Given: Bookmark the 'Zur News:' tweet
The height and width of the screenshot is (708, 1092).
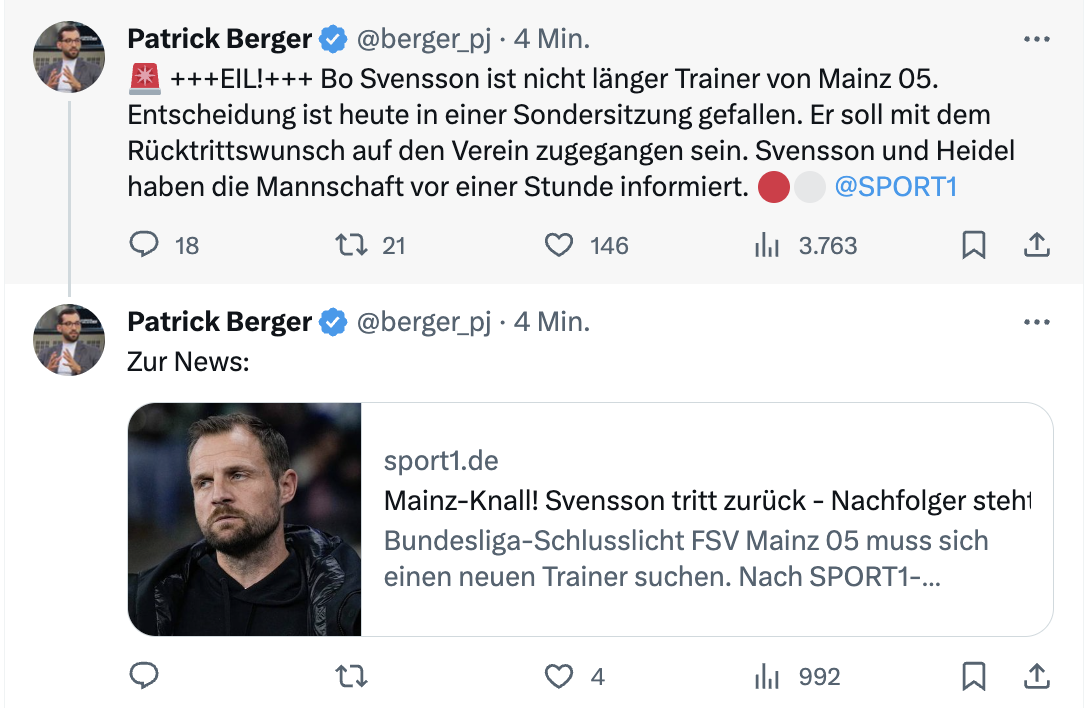Looking at the screenshot, I should point(973,677).
